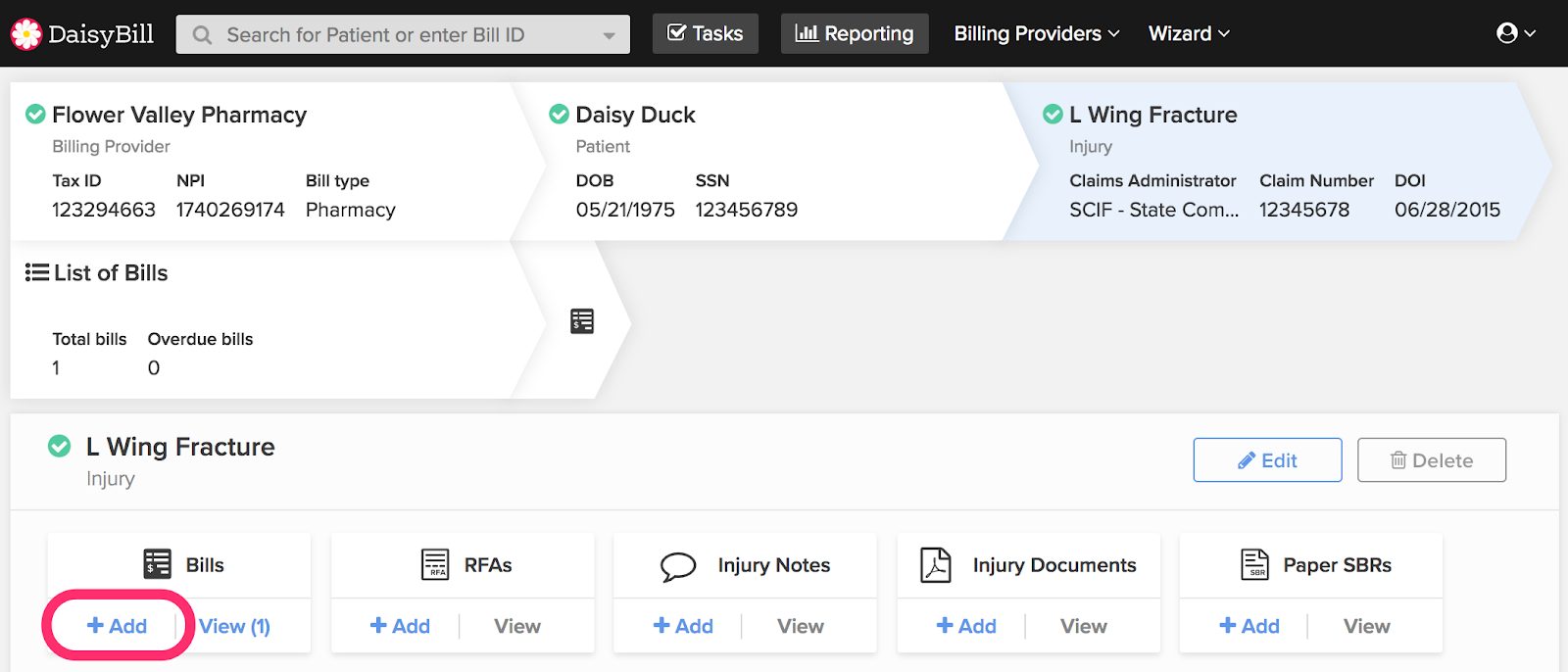The image size is (1568, 672).
Task: Open the user account avatar menu
Action: (1516, 33)
